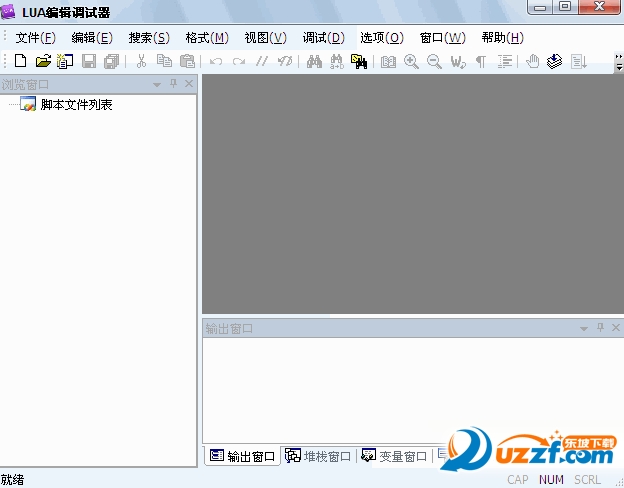Click the document with down arrow icon
This screenshot has width=624, height=488.
(x=578, y=61)
